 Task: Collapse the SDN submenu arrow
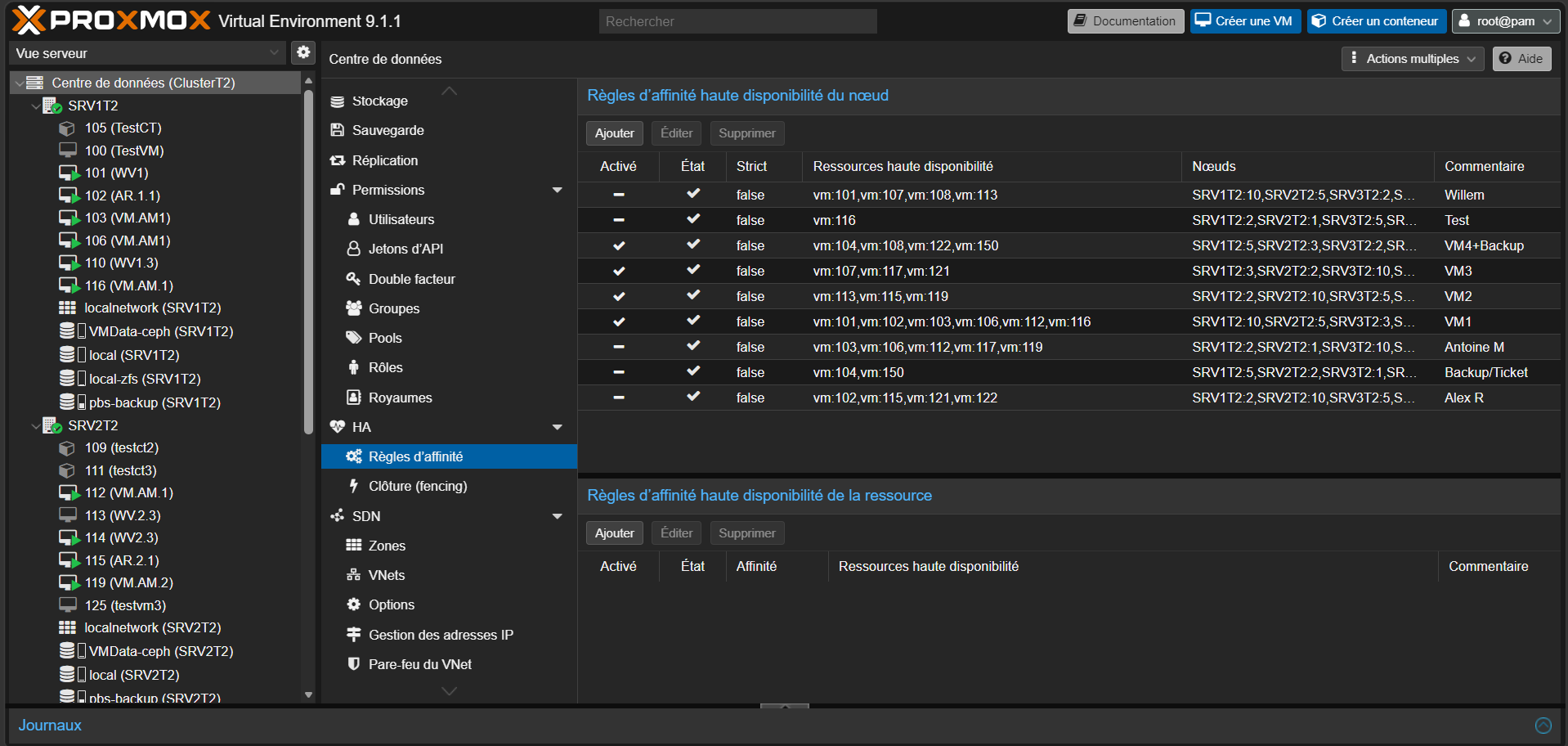pos(558,516)
